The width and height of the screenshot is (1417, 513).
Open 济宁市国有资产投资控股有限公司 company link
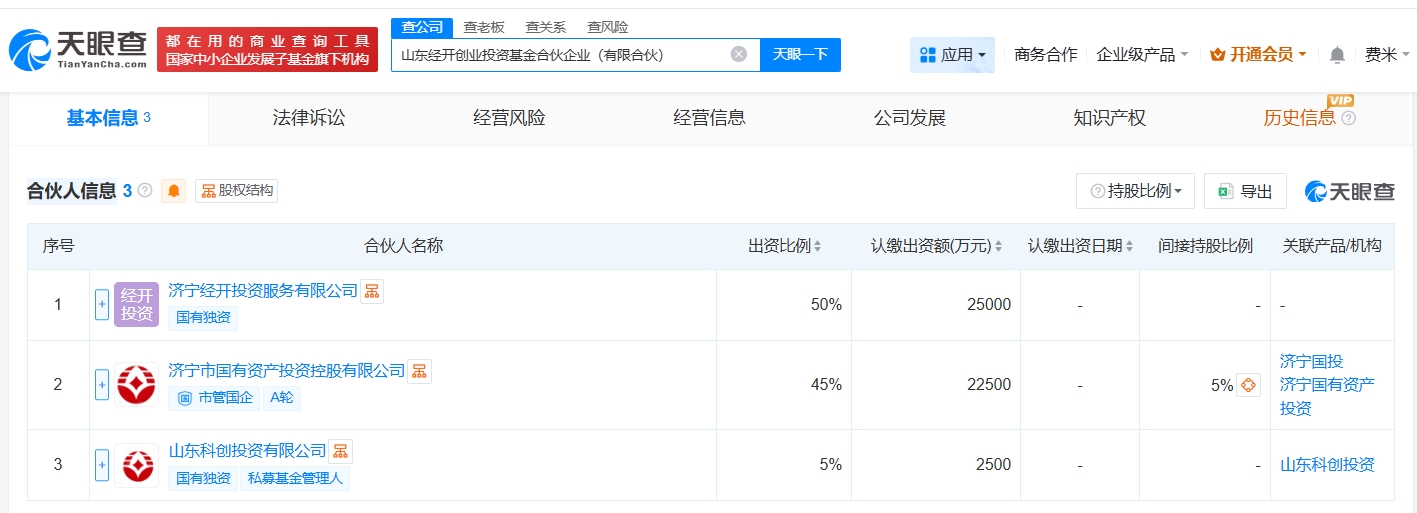pyautogui.click(x=287, y=371)
